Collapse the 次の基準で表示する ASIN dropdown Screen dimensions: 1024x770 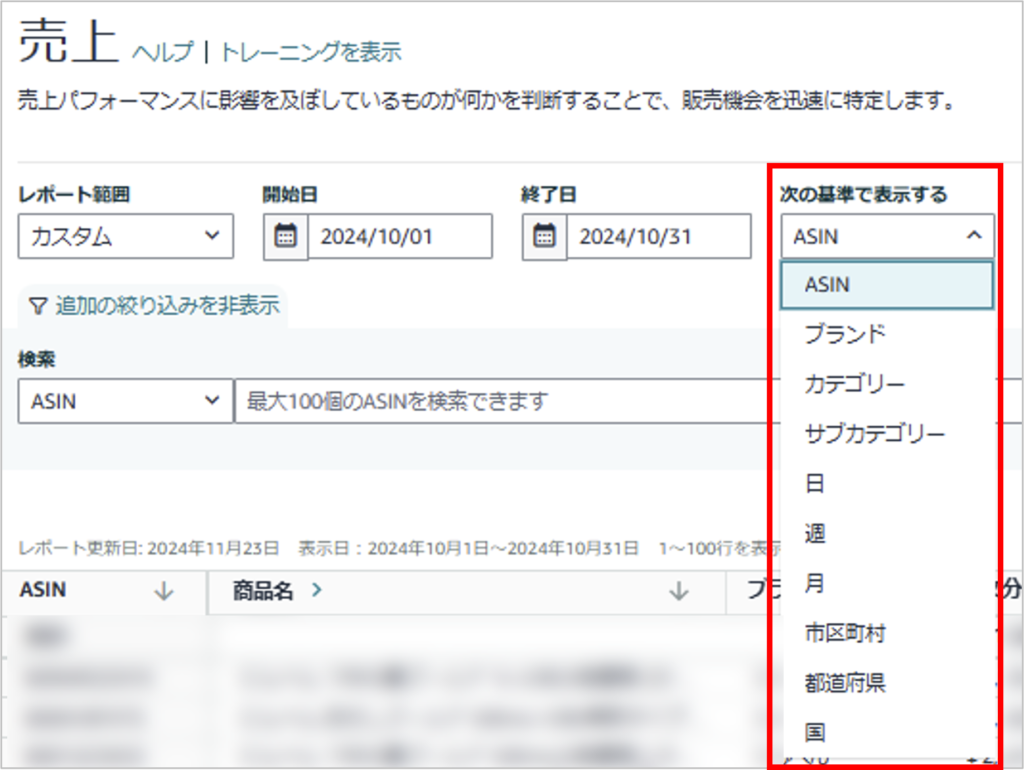click(x=887, y=236)
